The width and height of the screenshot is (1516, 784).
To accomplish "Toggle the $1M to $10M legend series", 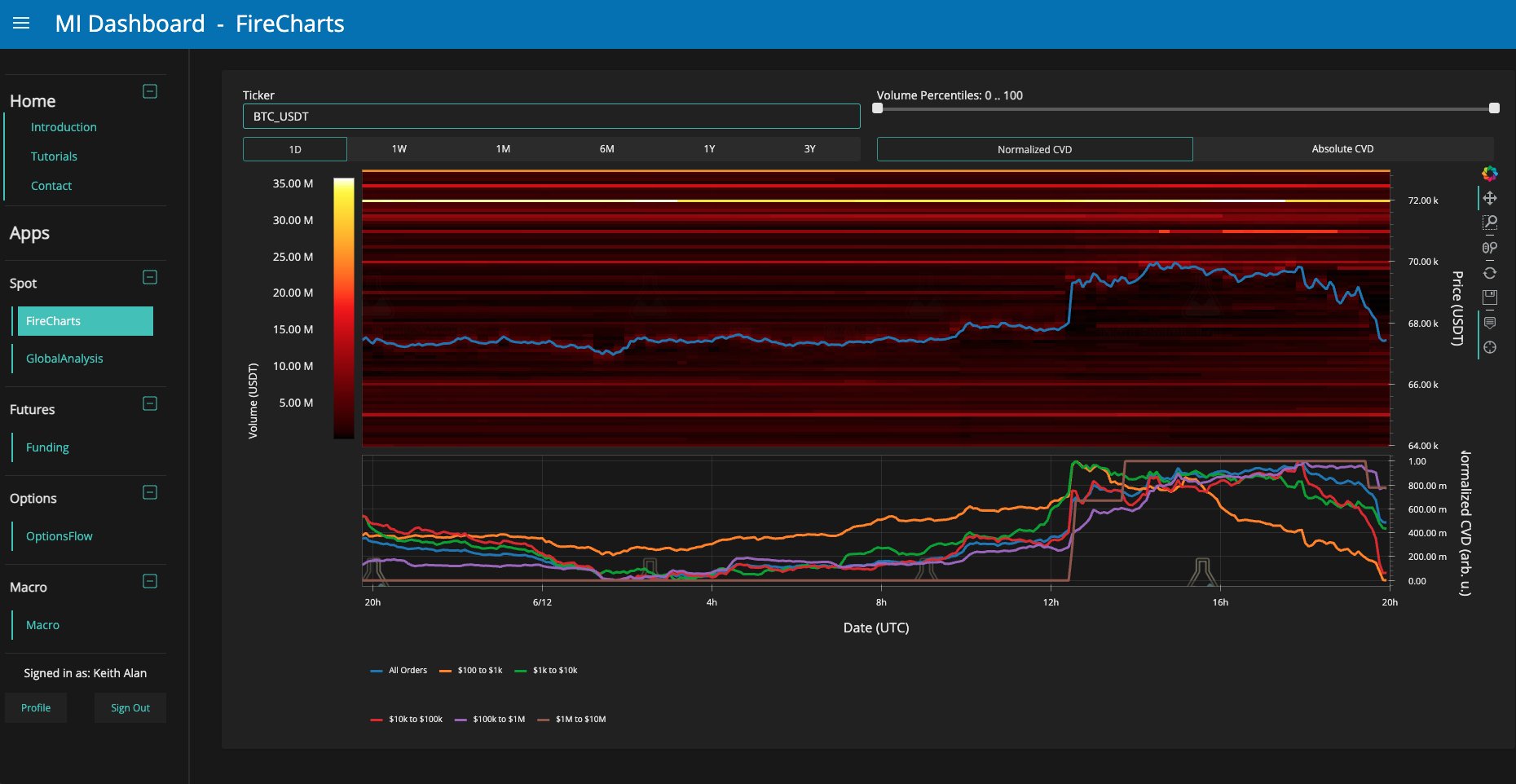I will coord(572,720).
